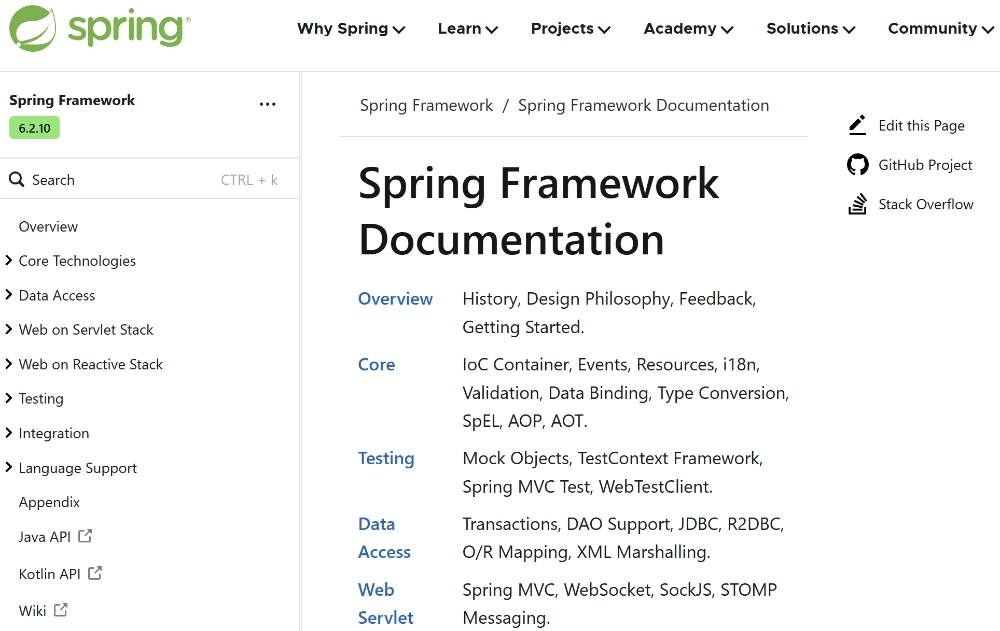Expand the Testing section in the sidebar
The image size is (1000, 631).
click(9, 398)
